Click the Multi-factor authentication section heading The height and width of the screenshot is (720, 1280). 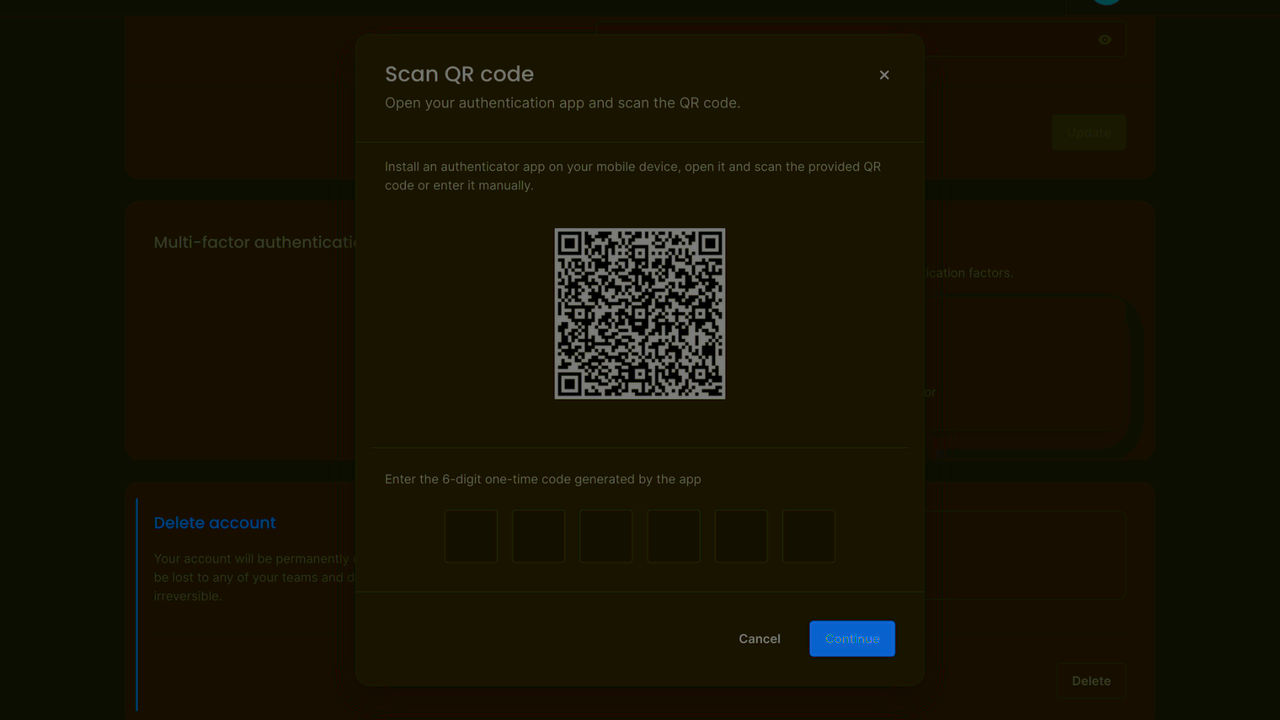click(256, 242)
